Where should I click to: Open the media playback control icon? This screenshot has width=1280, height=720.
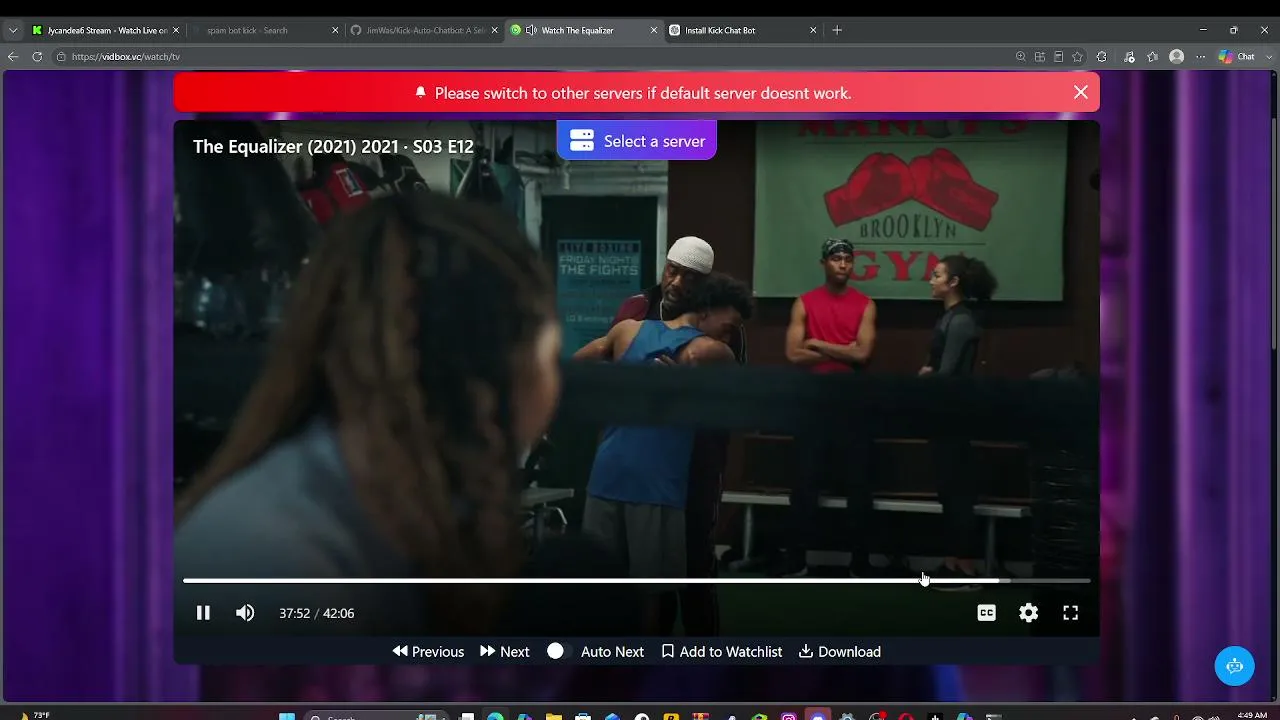pyautogui.click(x=1129, y=57)
